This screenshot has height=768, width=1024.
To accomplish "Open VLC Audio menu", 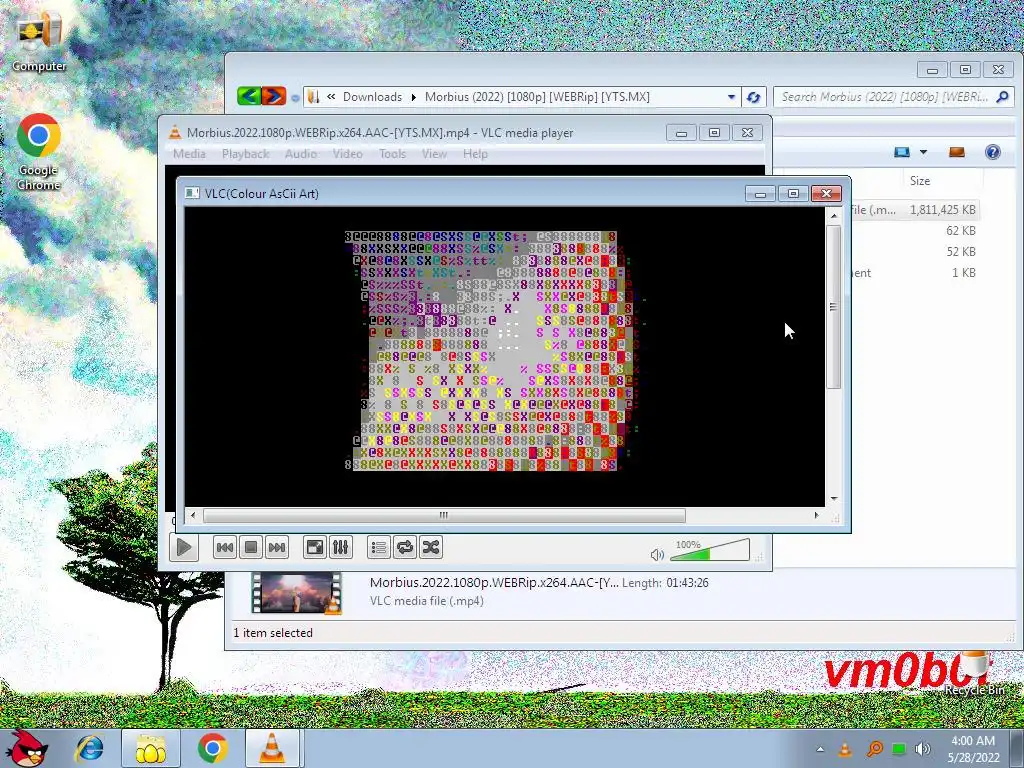I will [301, 154].
